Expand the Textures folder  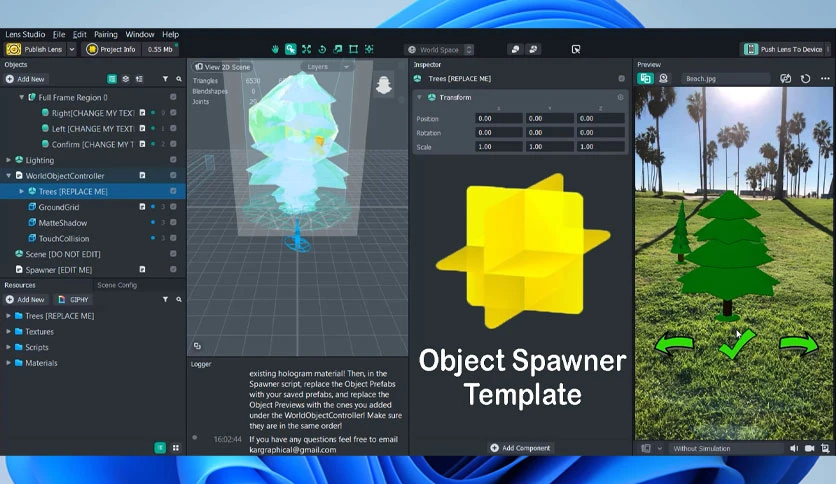8,331
